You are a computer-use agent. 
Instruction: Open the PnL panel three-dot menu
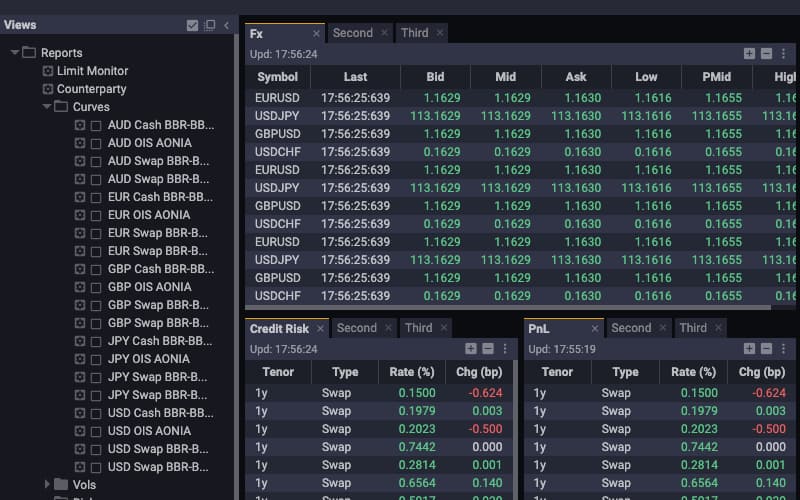784,349
